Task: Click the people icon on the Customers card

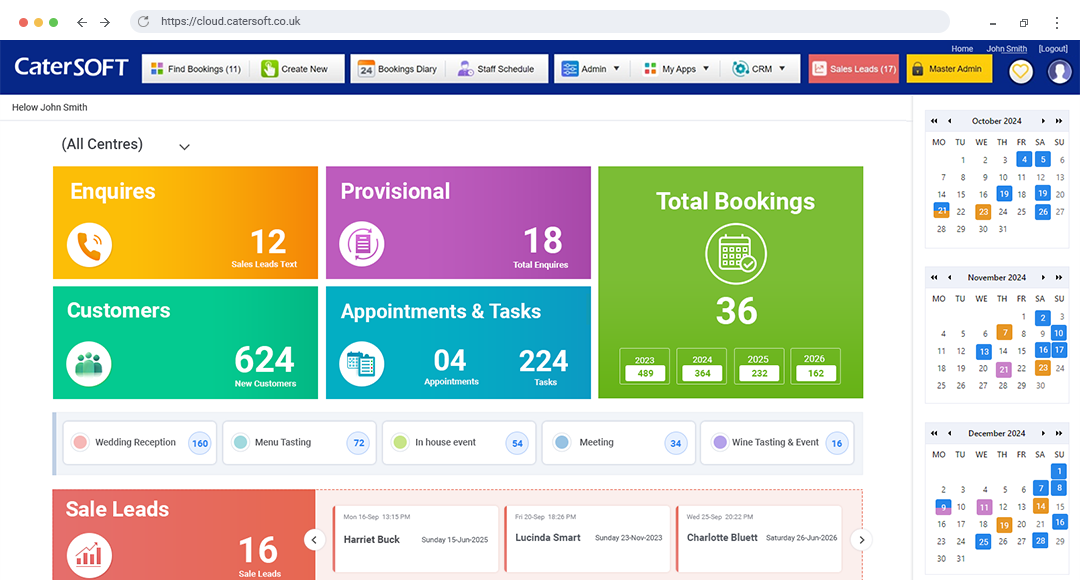Action: point(89,364)
